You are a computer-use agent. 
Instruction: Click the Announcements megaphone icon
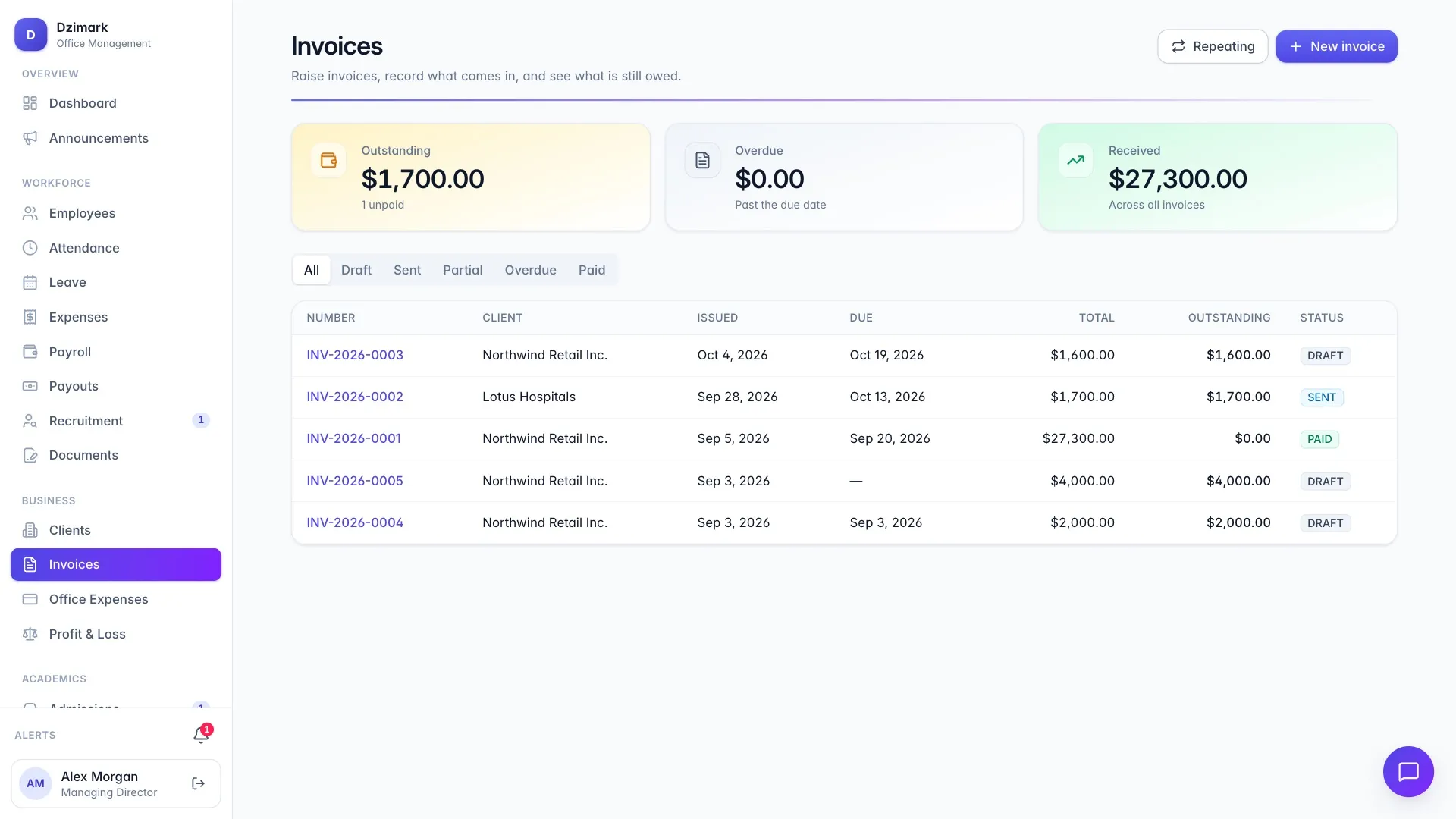pyautogui.click(x=30, y=138)
